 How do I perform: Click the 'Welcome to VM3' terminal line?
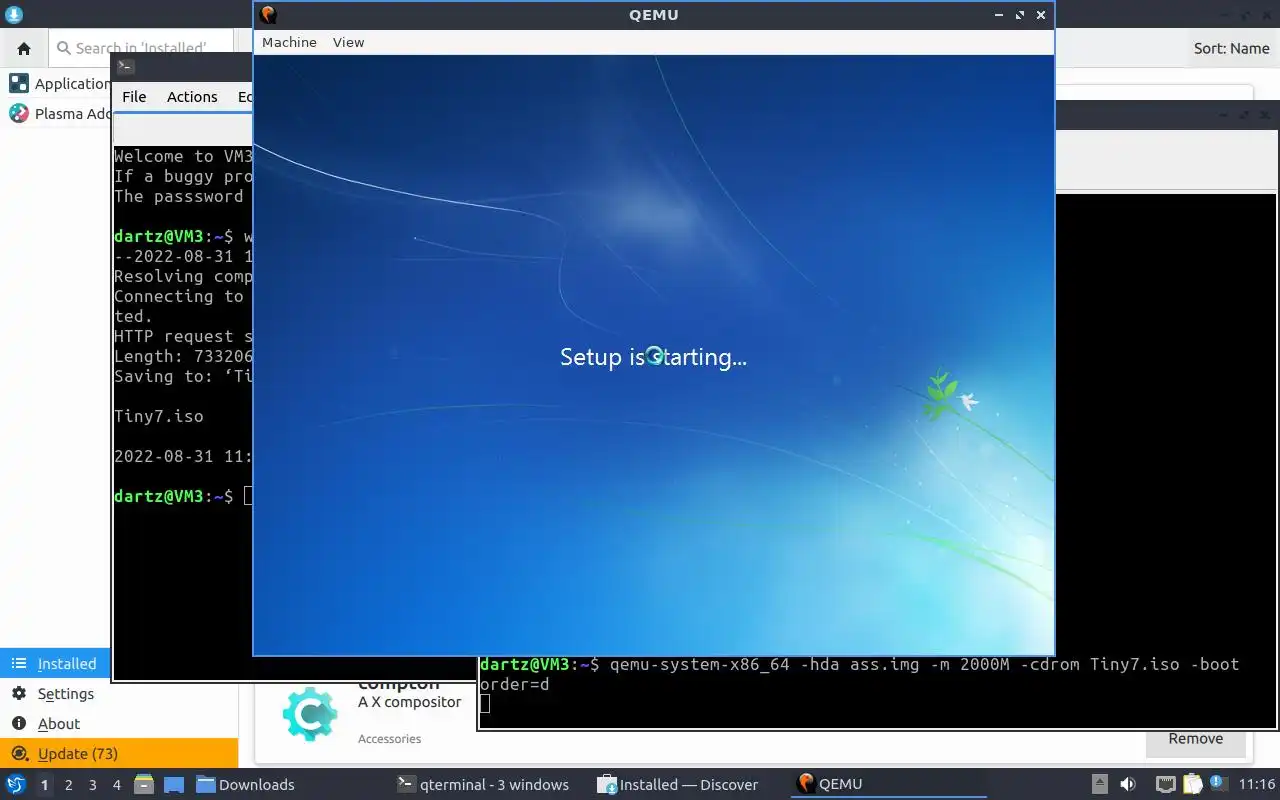coord(183,156)
